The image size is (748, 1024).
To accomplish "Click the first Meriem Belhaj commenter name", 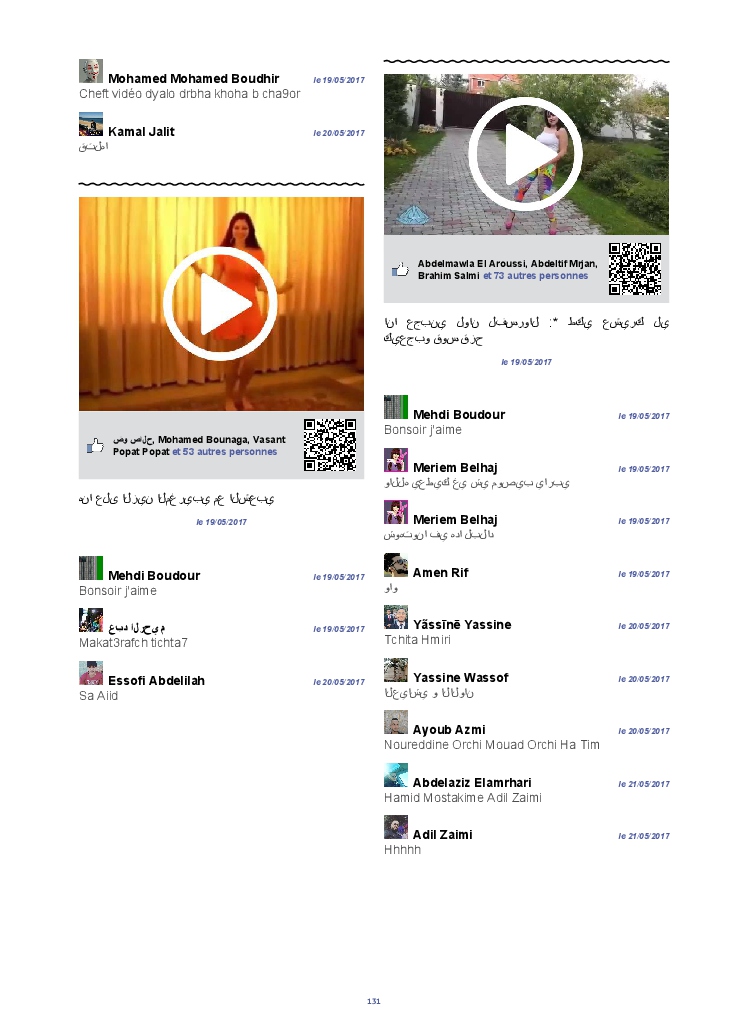I will coord(455,468).
